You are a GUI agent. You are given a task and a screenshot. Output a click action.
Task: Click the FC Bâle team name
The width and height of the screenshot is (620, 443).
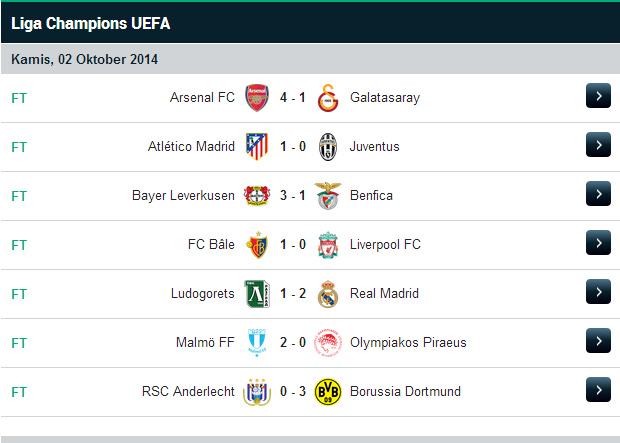coord(211,245)
